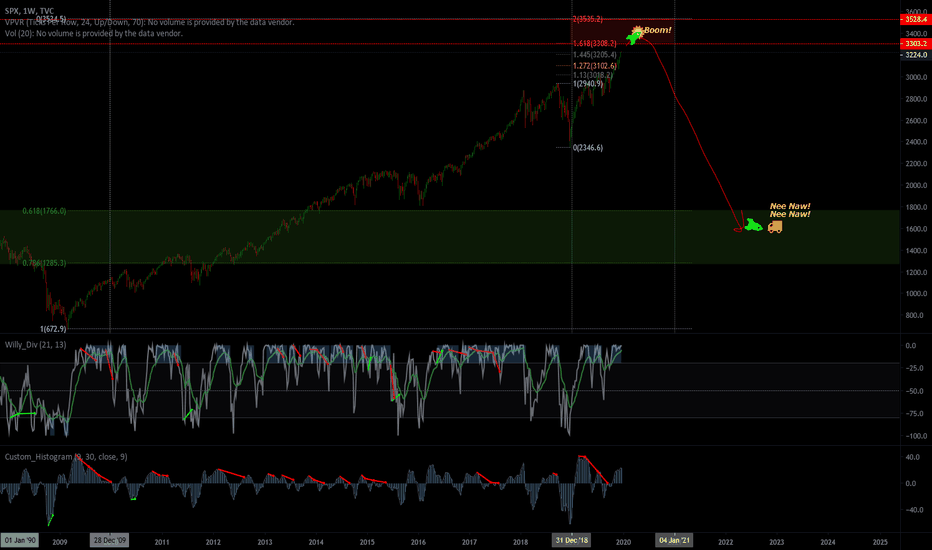Click the 28 Dec '09 date marker

pos(109,540)
